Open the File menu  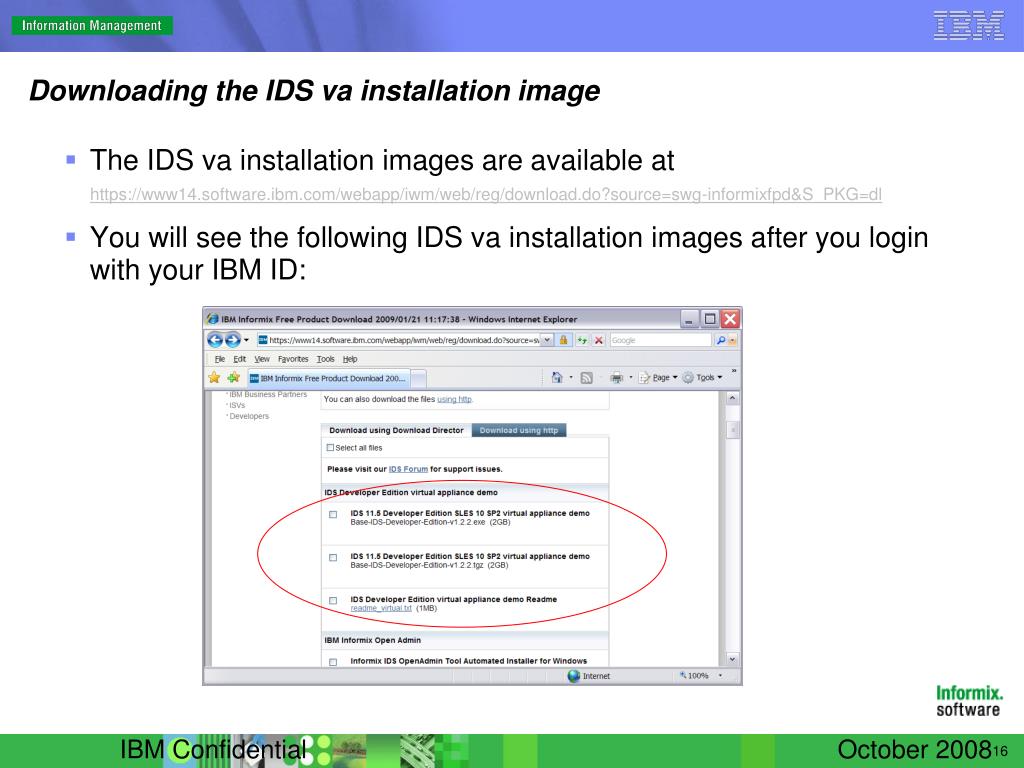pyautogui.click(x=219, y=359)
